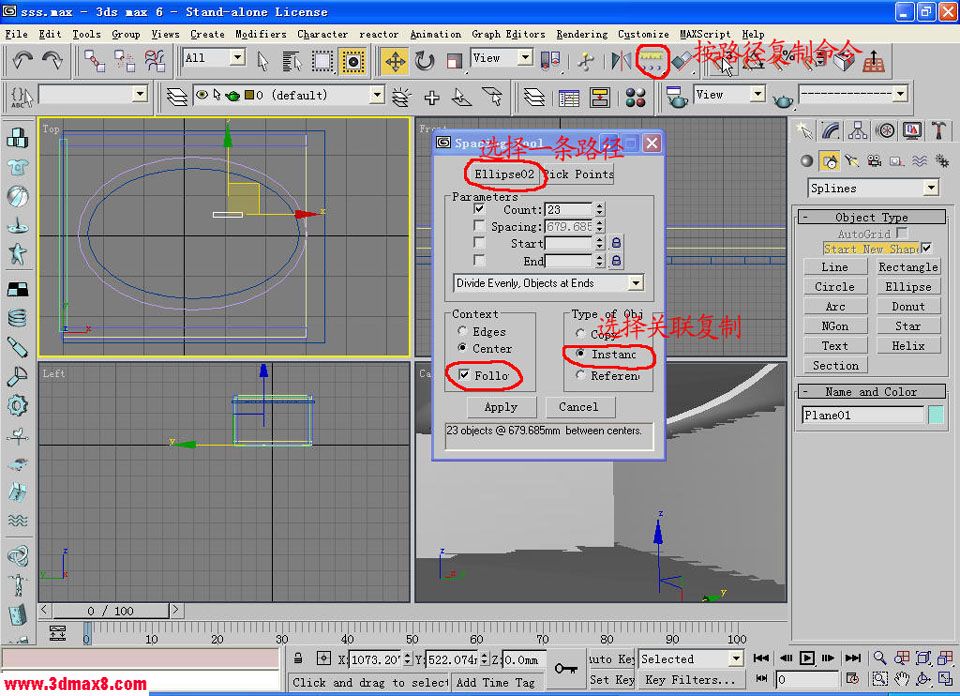Select the Instance object type radio button
The image size is (960, 696).
580,354
